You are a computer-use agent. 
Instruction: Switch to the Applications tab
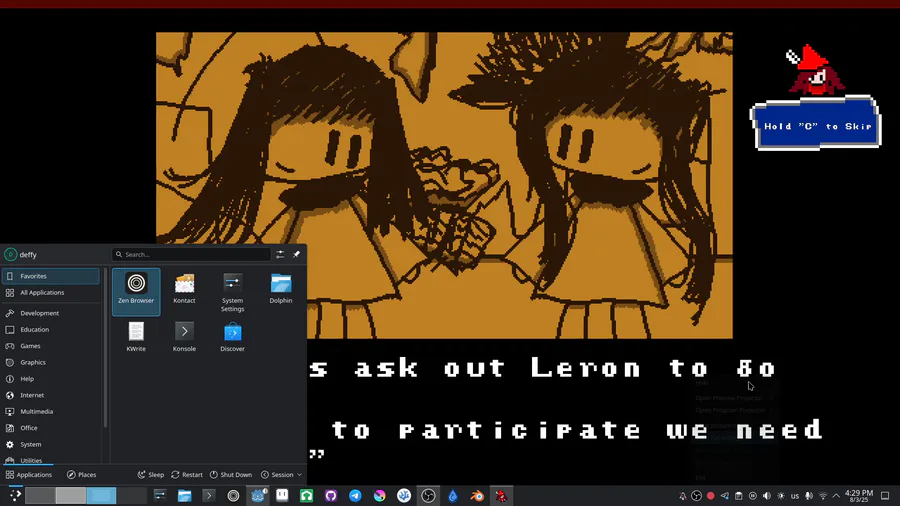click(x=29, y=474)
